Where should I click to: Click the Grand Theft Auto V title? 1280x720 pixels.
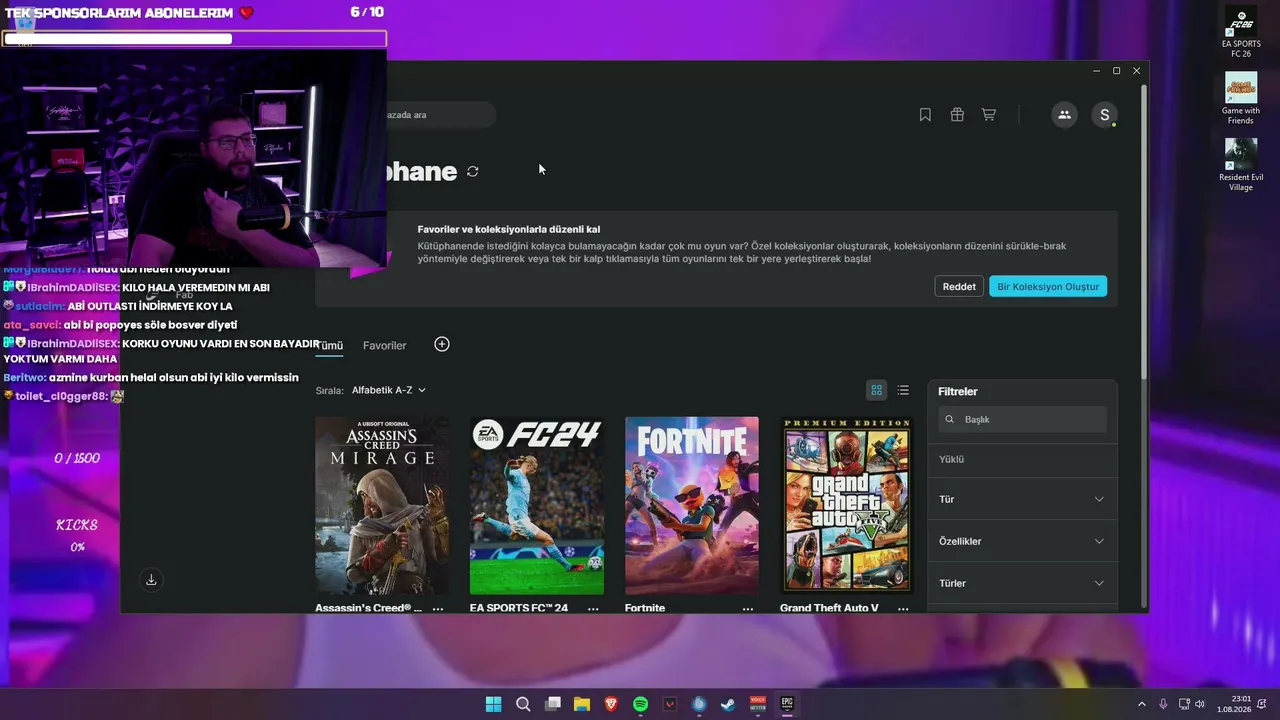click(x=829, y=608)
